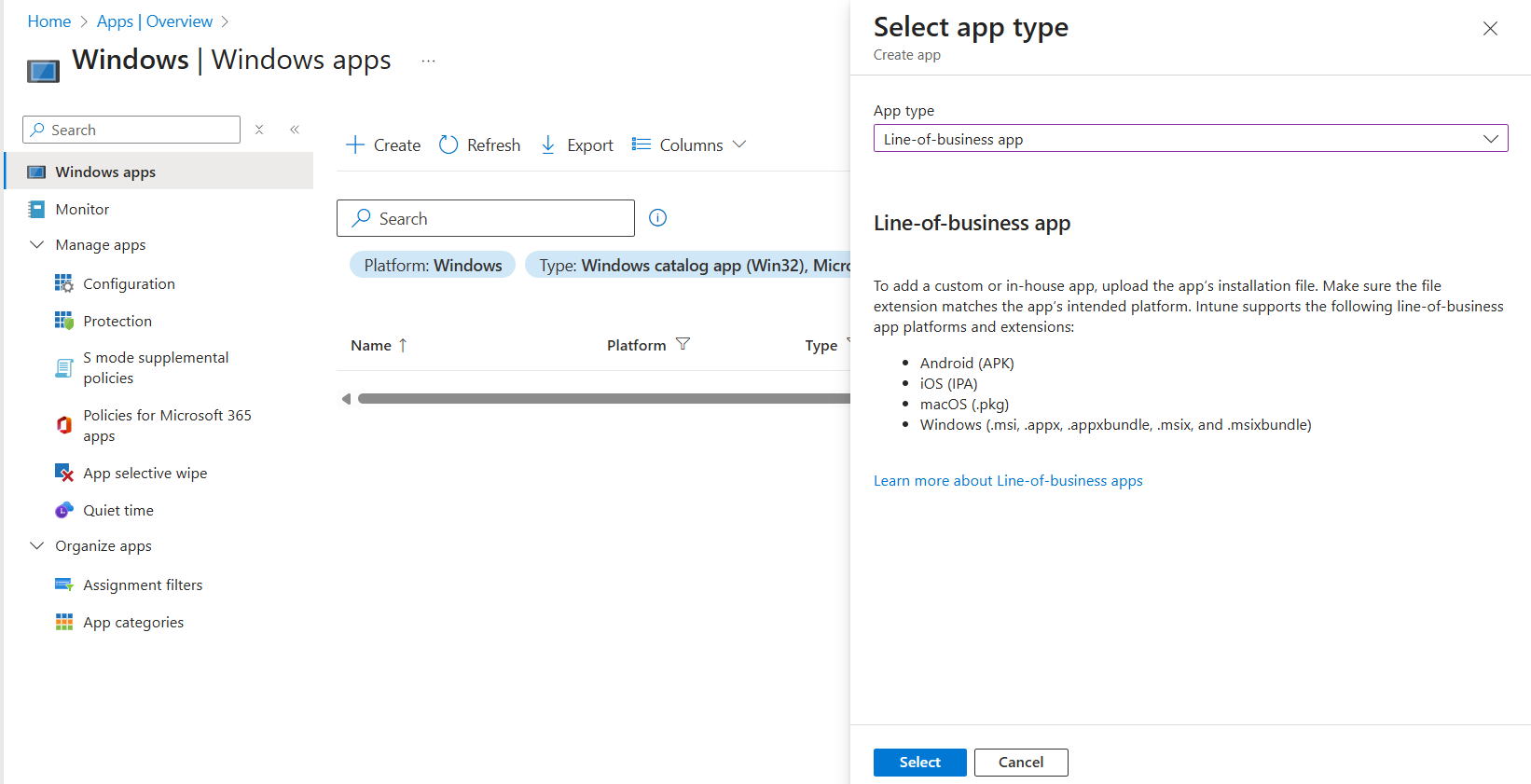Click the Monitor notebook icon
This screenshot has height=784, width=1531.
pyautogui.click(x=36, y=209)
